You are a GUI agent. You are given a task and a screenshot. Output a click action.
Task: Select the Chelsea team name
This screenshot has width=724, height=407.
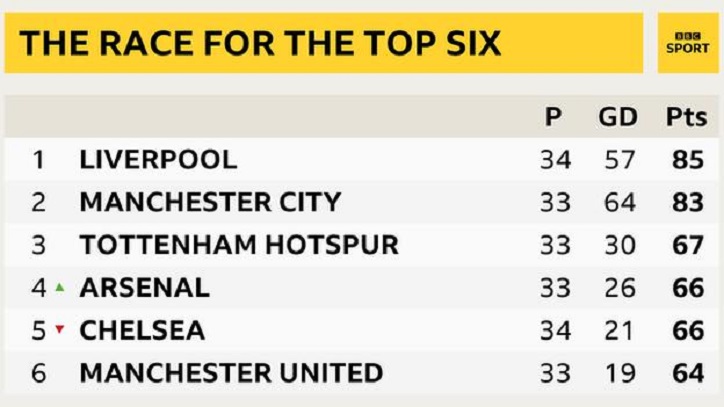tap(142, 330)
